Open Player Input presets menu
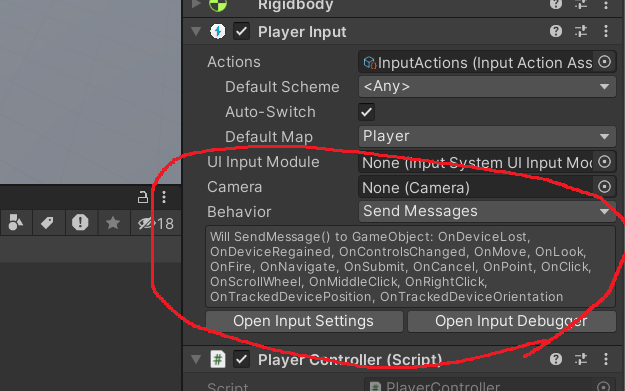 [581, 31]
